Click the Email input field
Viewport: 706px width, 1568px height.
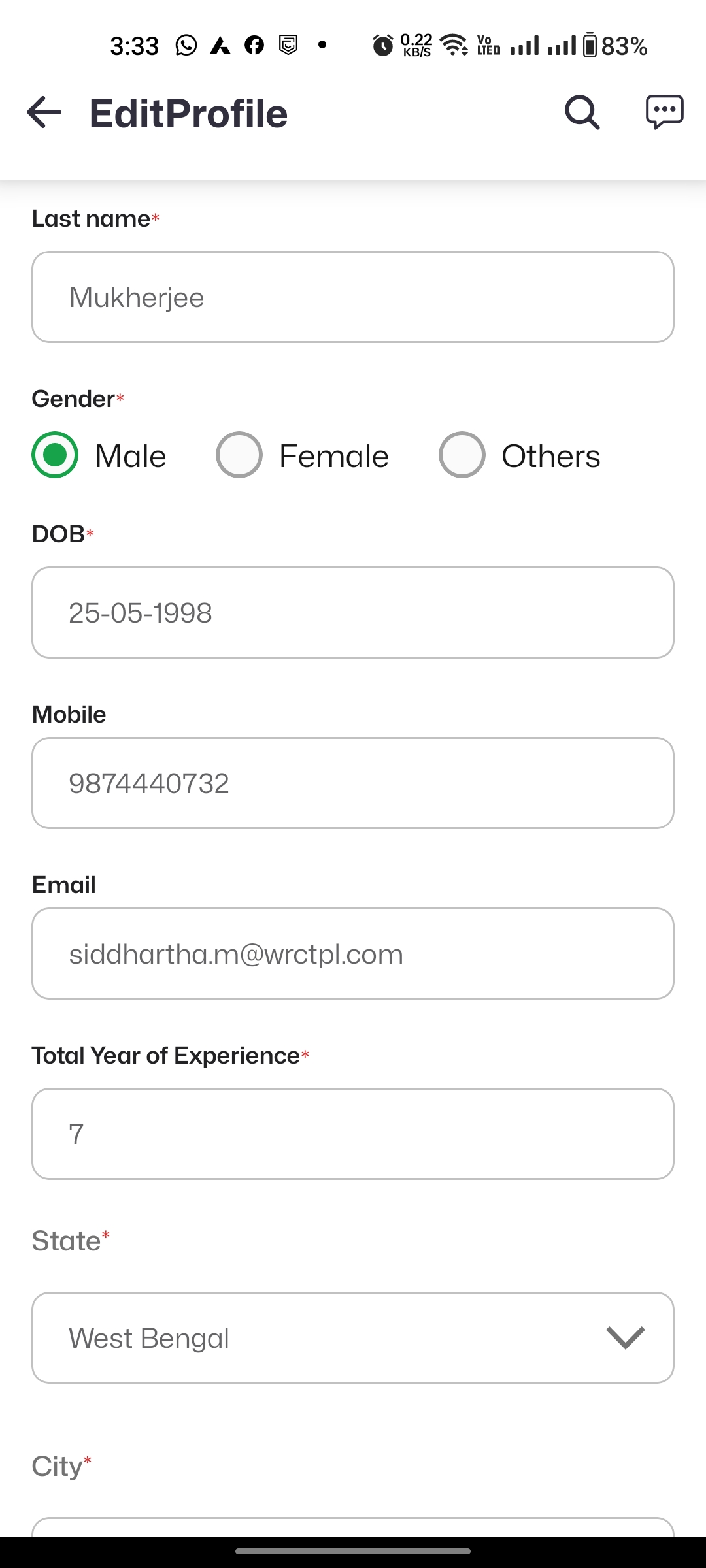353,954
